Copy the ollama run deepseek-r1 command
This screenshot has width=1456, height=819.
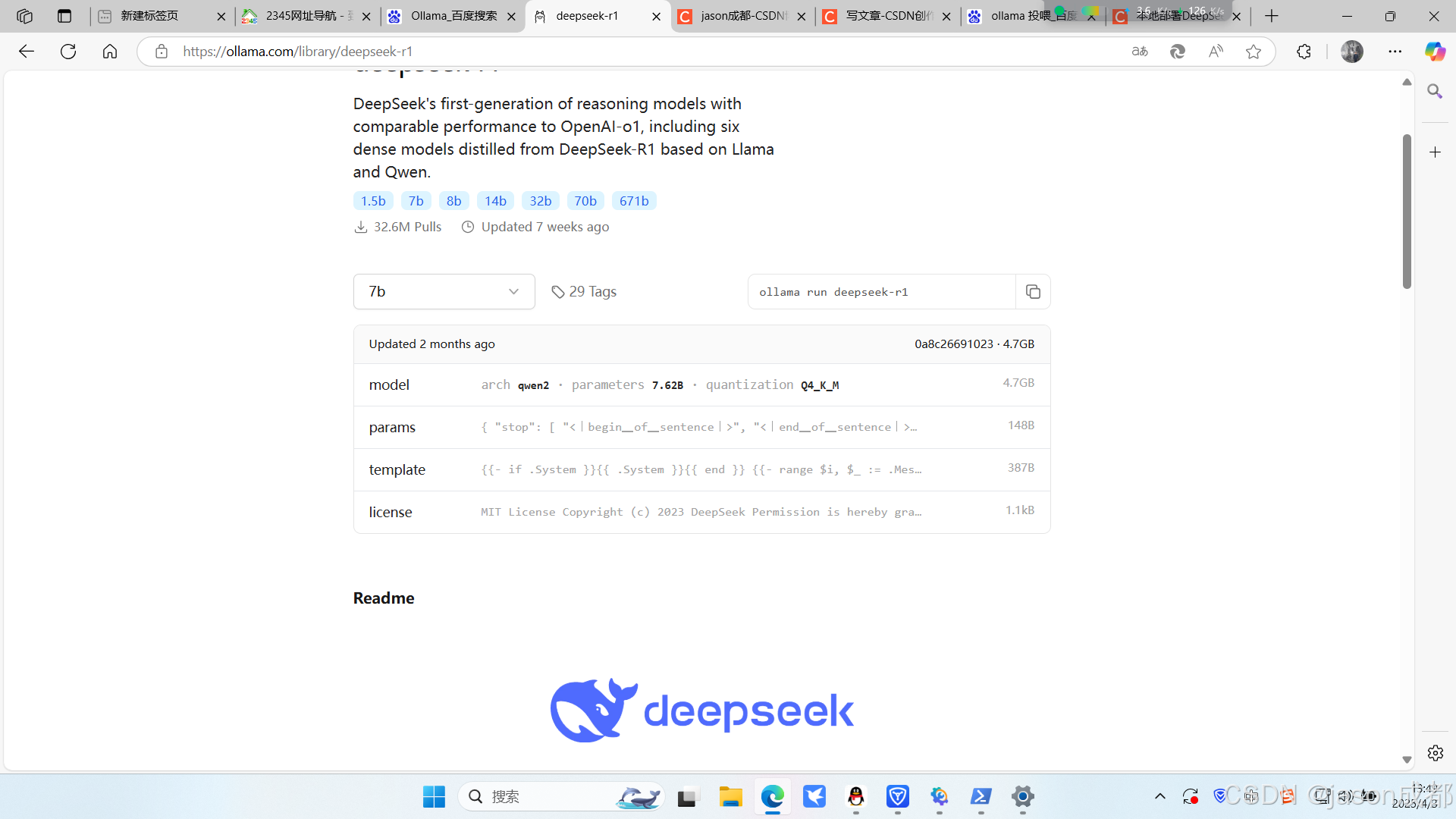1033,291
